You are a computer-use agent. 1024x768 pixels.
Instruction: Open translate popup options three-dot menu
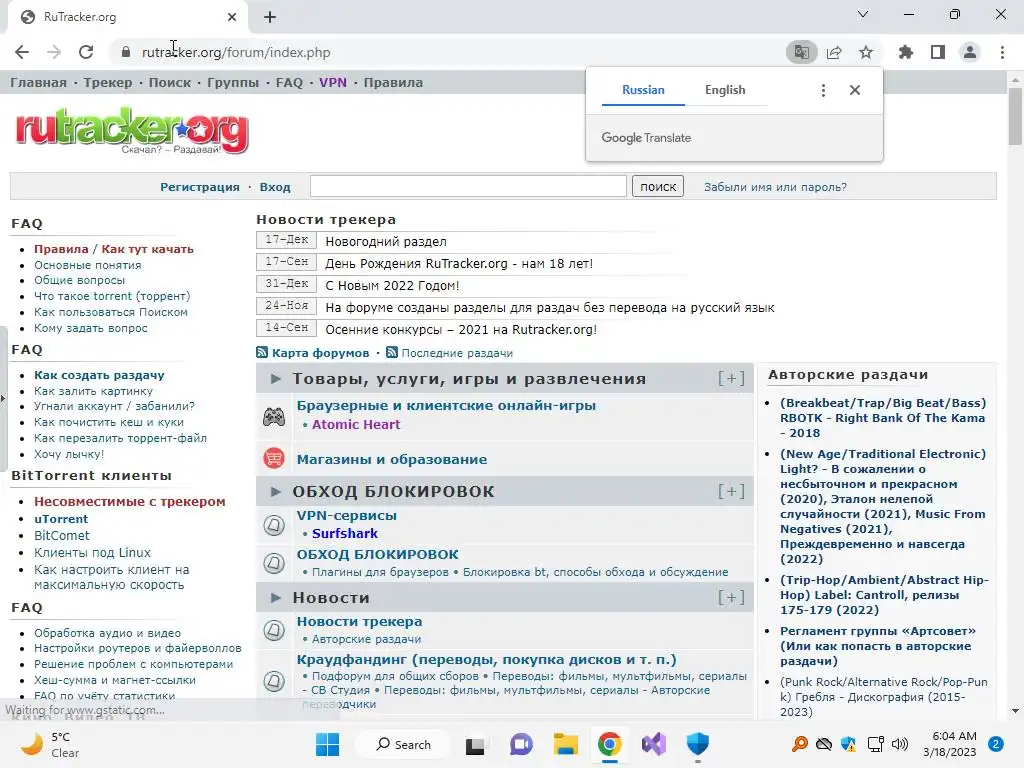(x=823, y=90)
